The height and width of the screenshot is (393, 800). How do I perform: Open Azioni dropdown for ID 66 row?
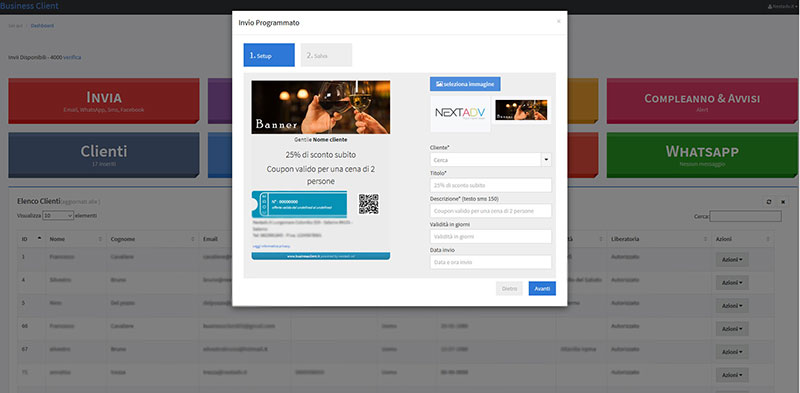click(x=732, y=328)
